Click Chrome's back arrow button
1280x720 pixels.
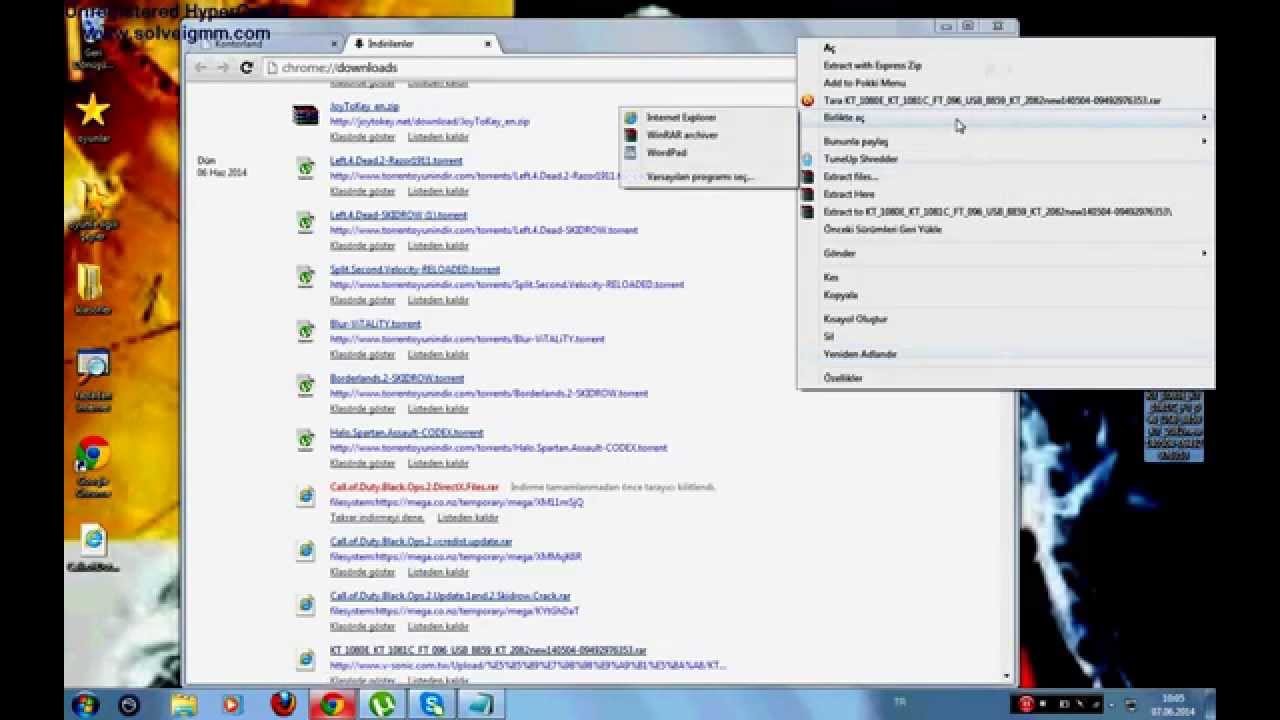(201, 68)
